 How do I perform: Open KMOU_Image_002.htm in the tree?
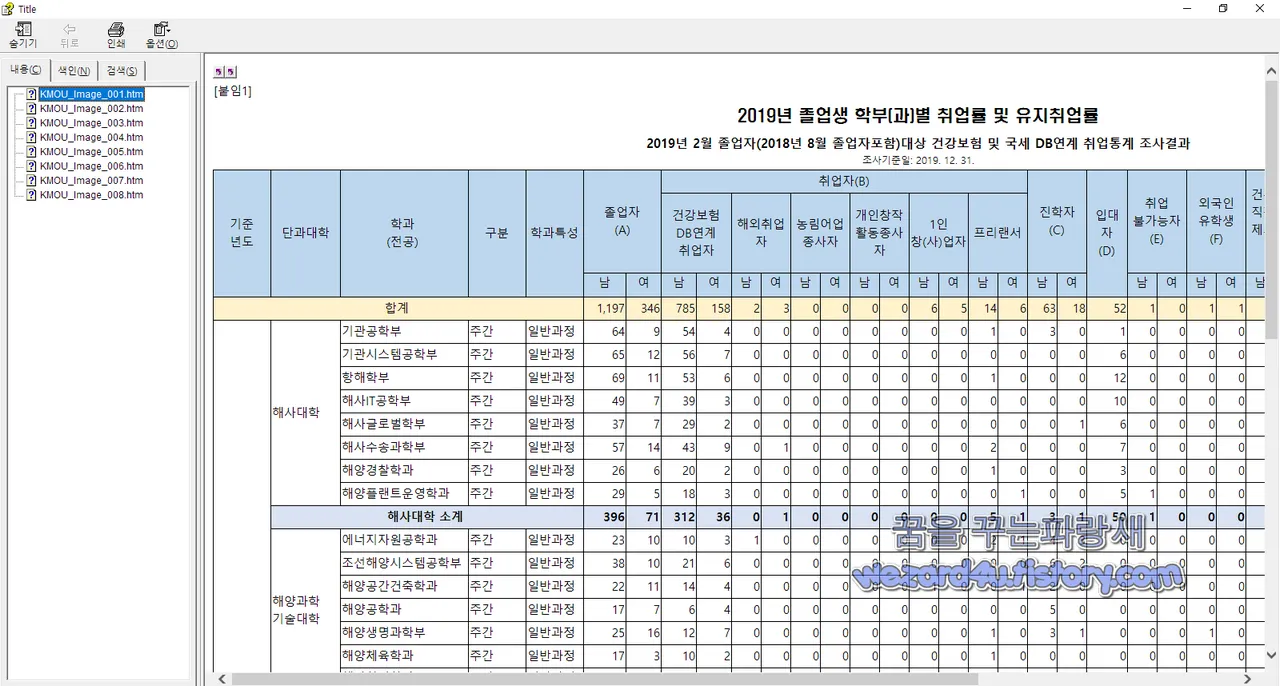pyautogui.click(x=91, y=108)
